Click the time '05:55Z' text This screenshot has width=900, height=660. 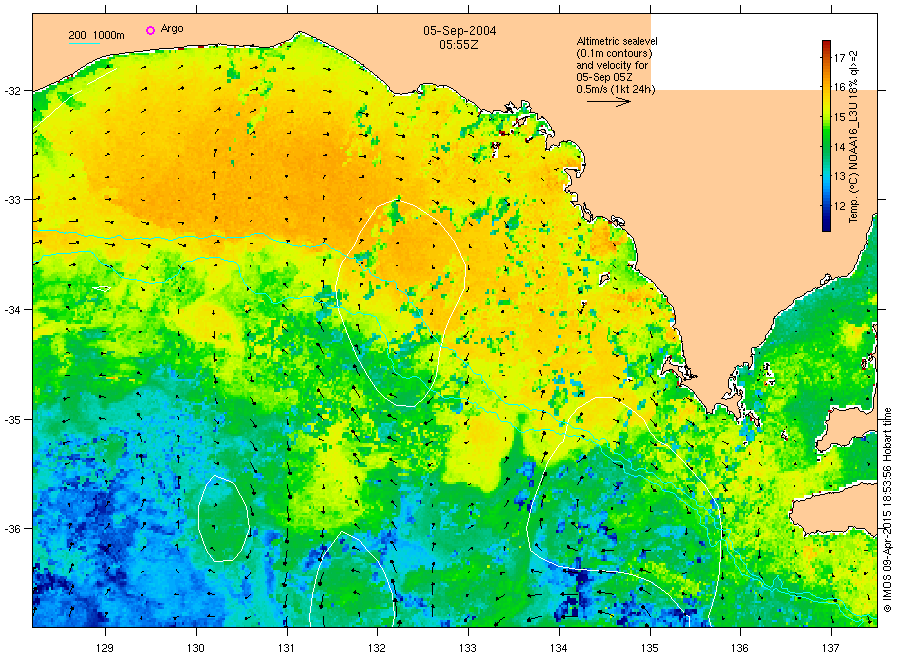458,44
